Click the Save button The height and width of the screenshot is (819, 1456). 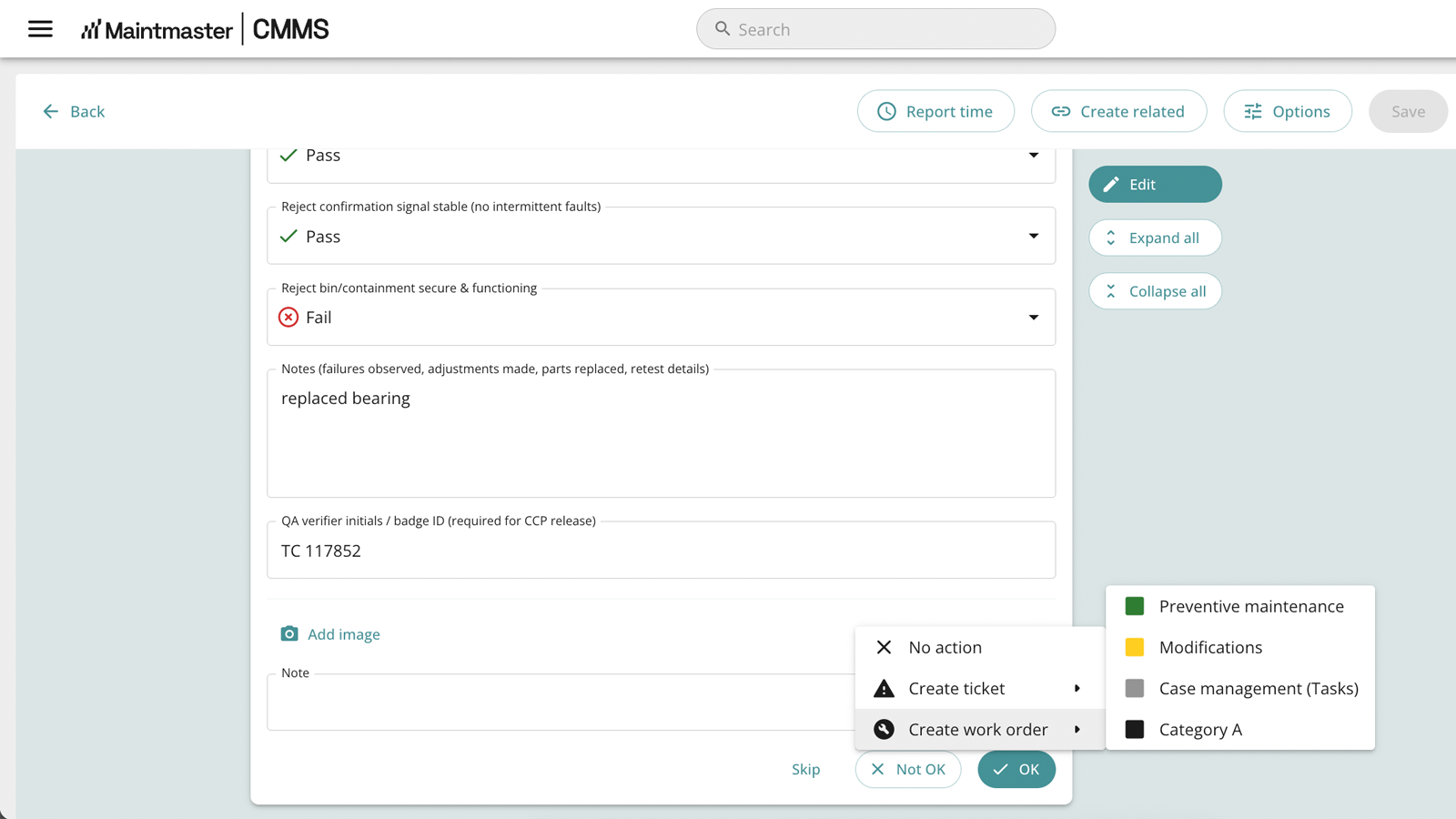click(x=1408, y=111)
